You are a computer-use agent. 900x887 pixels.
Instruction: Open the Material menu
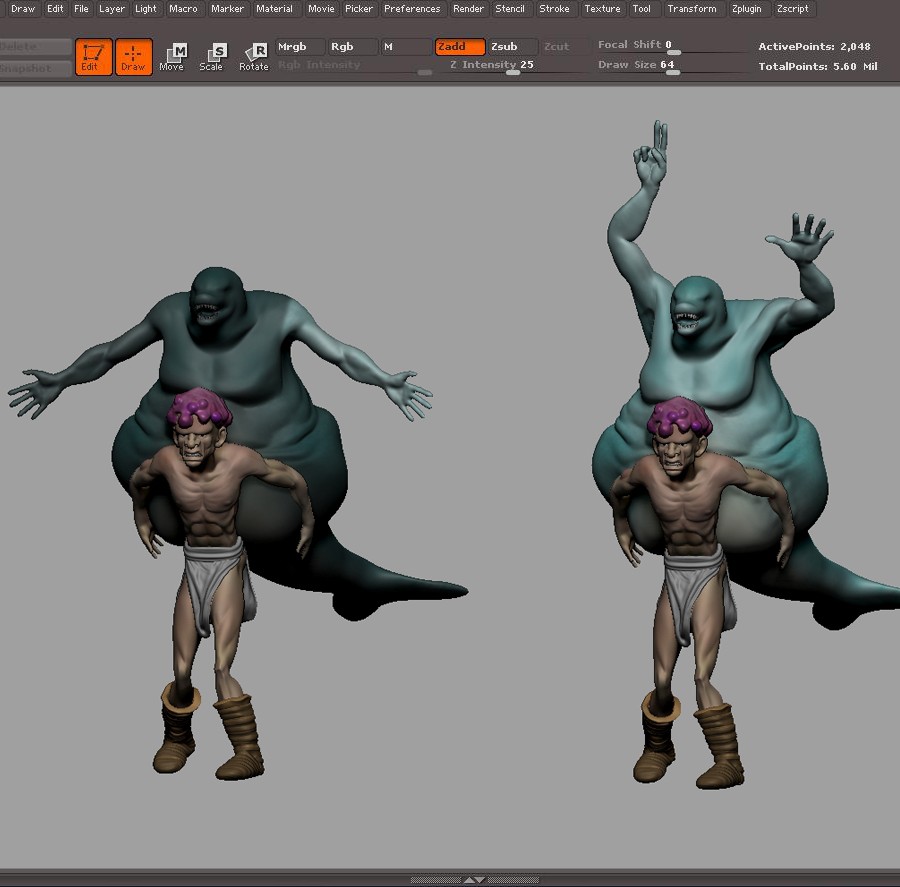pyautogui.click(x=274, y=9)
